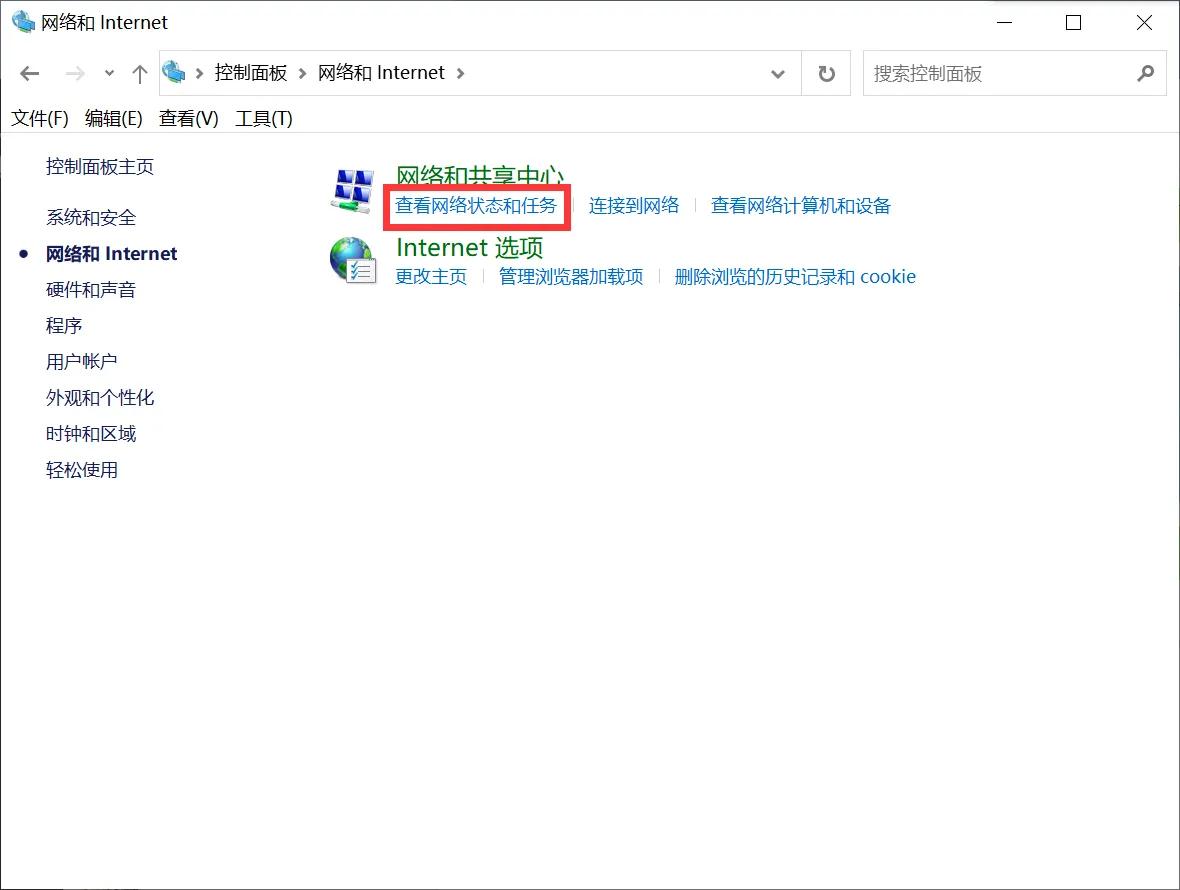Click the search magnifier icon
Viewport: 1180px width, 890px height.
click(1146, 74)
